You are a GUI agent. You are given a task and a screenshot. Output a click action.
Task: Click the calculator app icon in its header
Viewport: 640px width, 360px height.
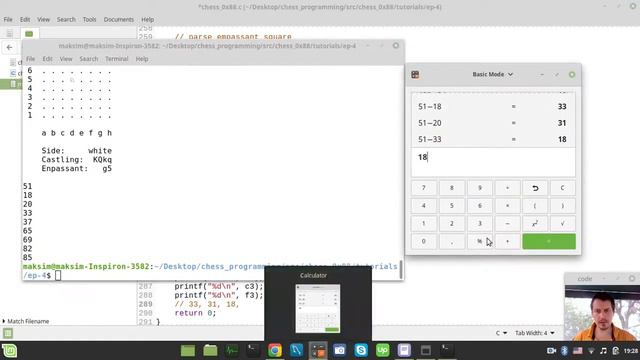click(415, 74)
